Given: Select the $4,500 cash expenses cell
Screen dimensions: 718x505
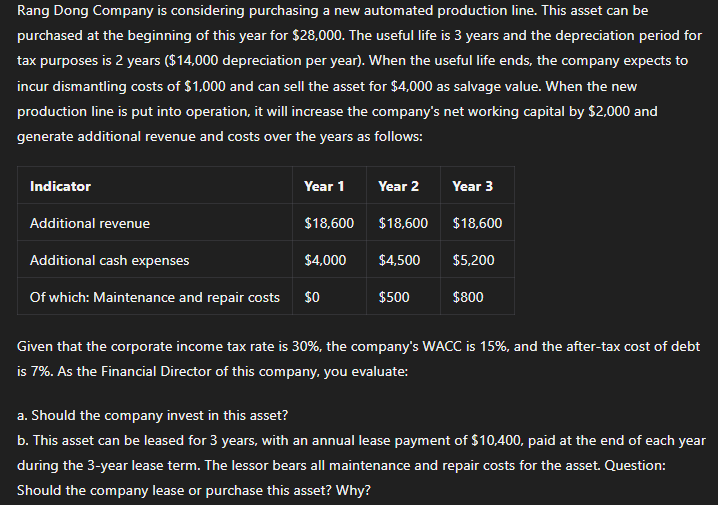Looking at the screenshot, I should 399,261.
